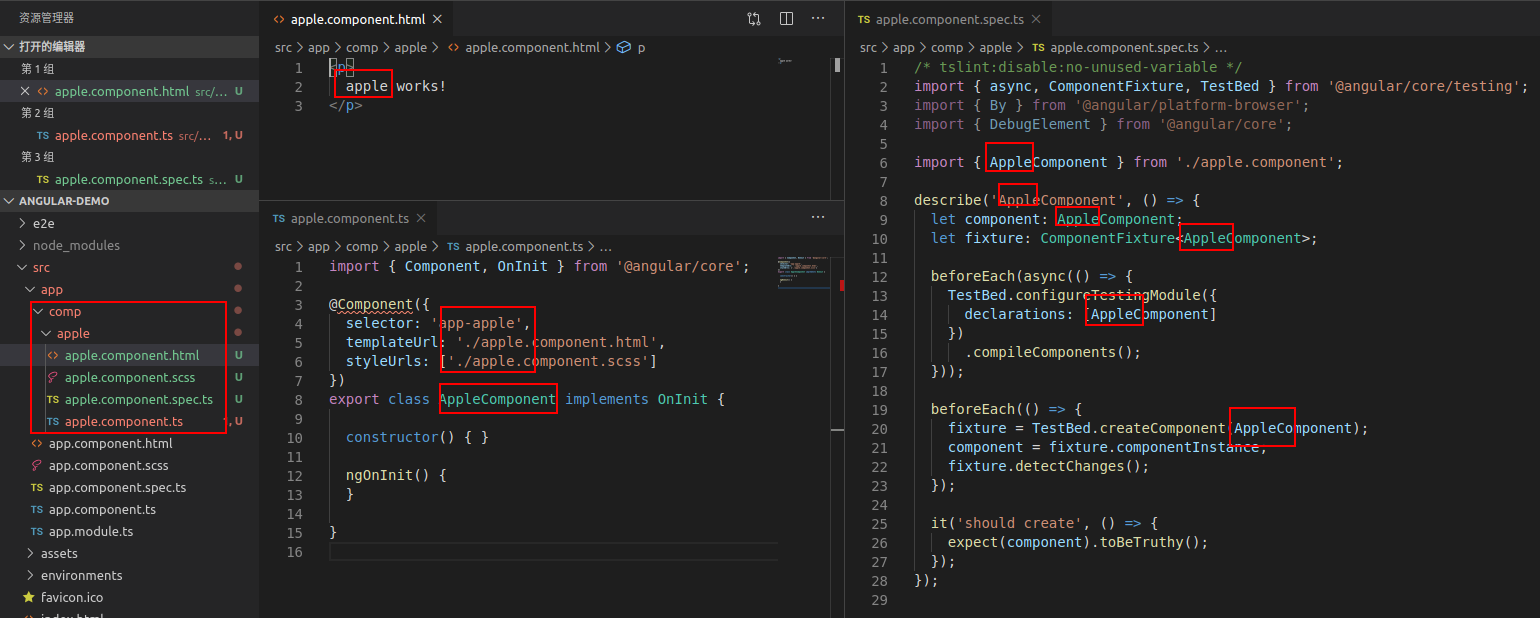This screenshot has width=1540, height=618.
Task: Click the 第 2 组 group label
Action: pos(38,113)
